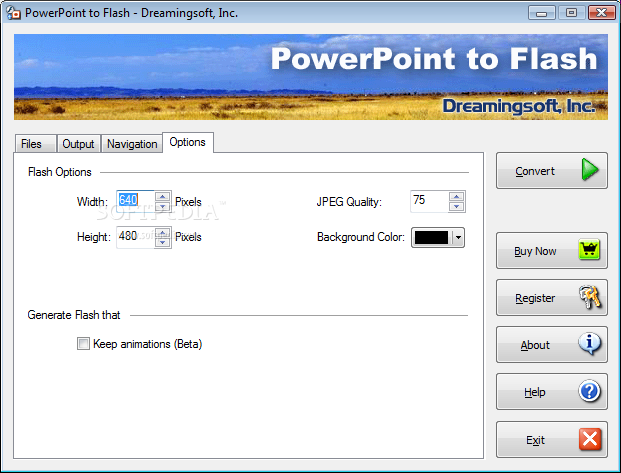Screen dimensions: 621x473
Task: Click the window title text in title bar
Action: pyautogui.click(x=131, y=13)
